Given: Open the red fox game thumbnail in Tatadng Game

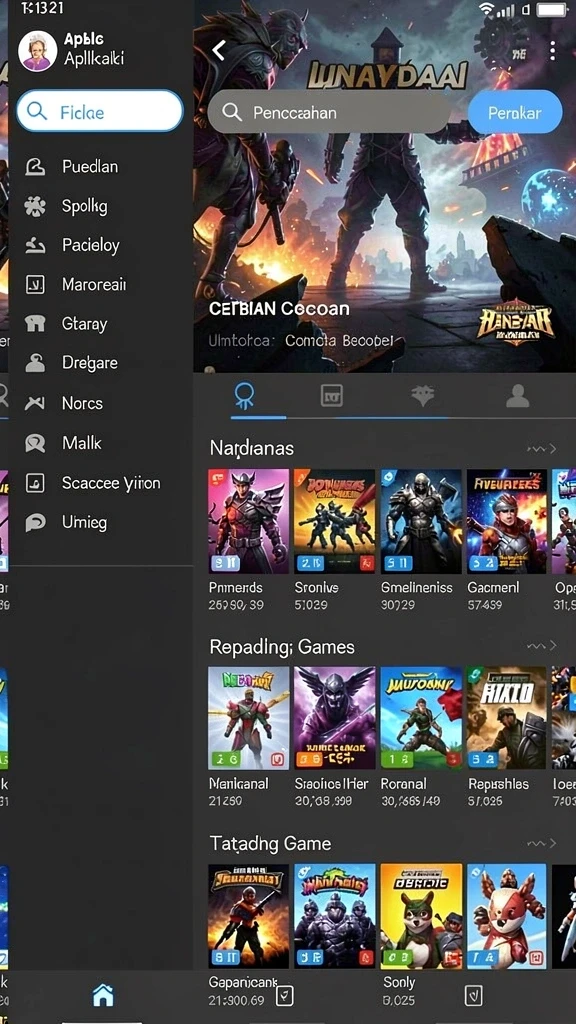Looking at the screenshot, I should click(507, 916).
